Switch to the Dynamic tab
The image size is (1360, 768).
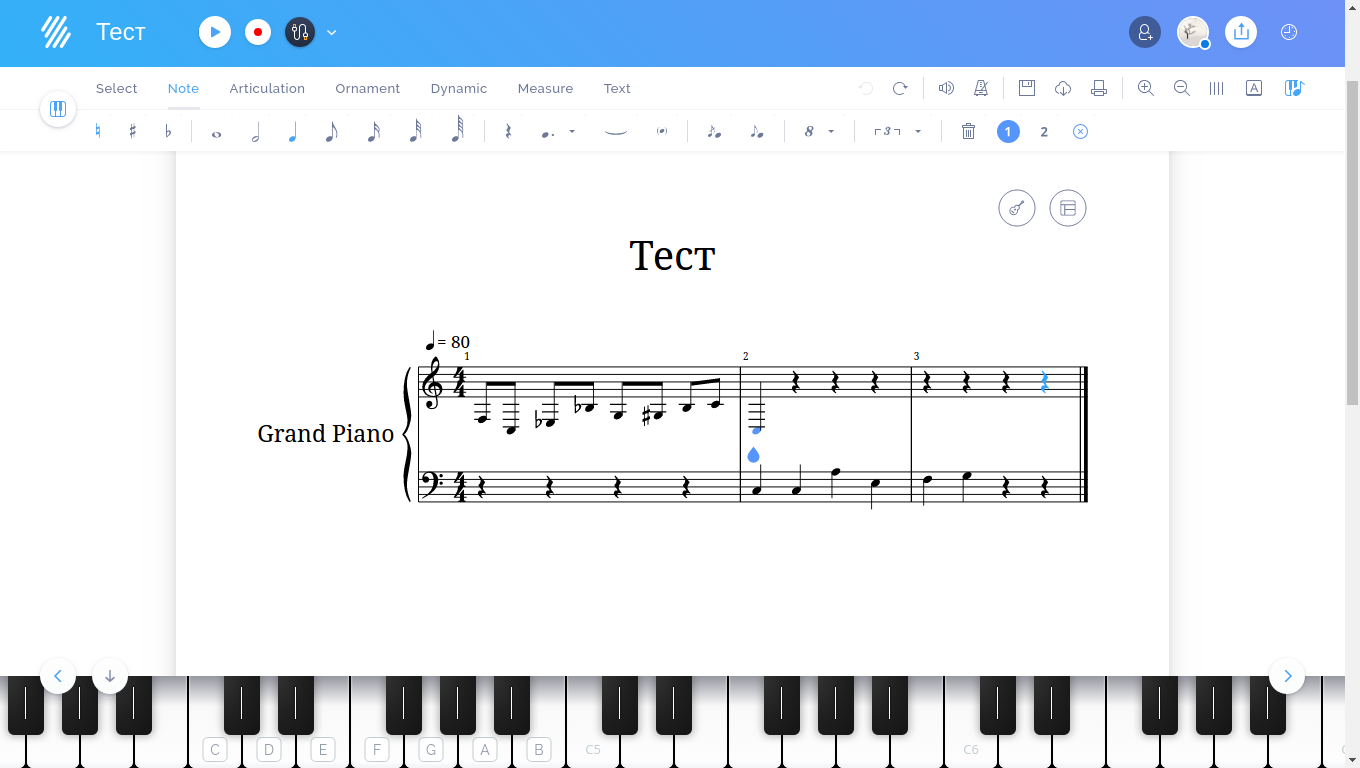pos(459,88)
